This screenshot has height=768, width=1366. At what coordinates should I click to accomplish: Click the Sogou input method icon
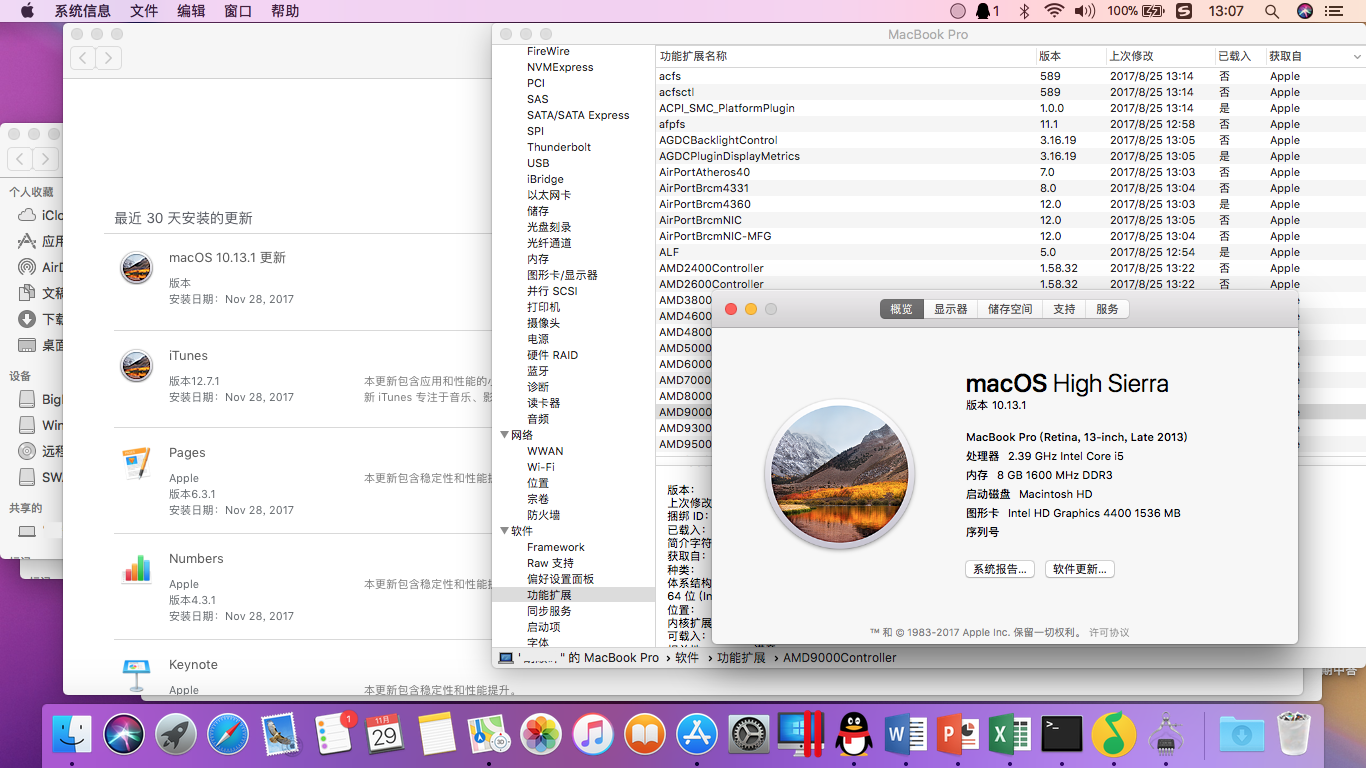1184,11
